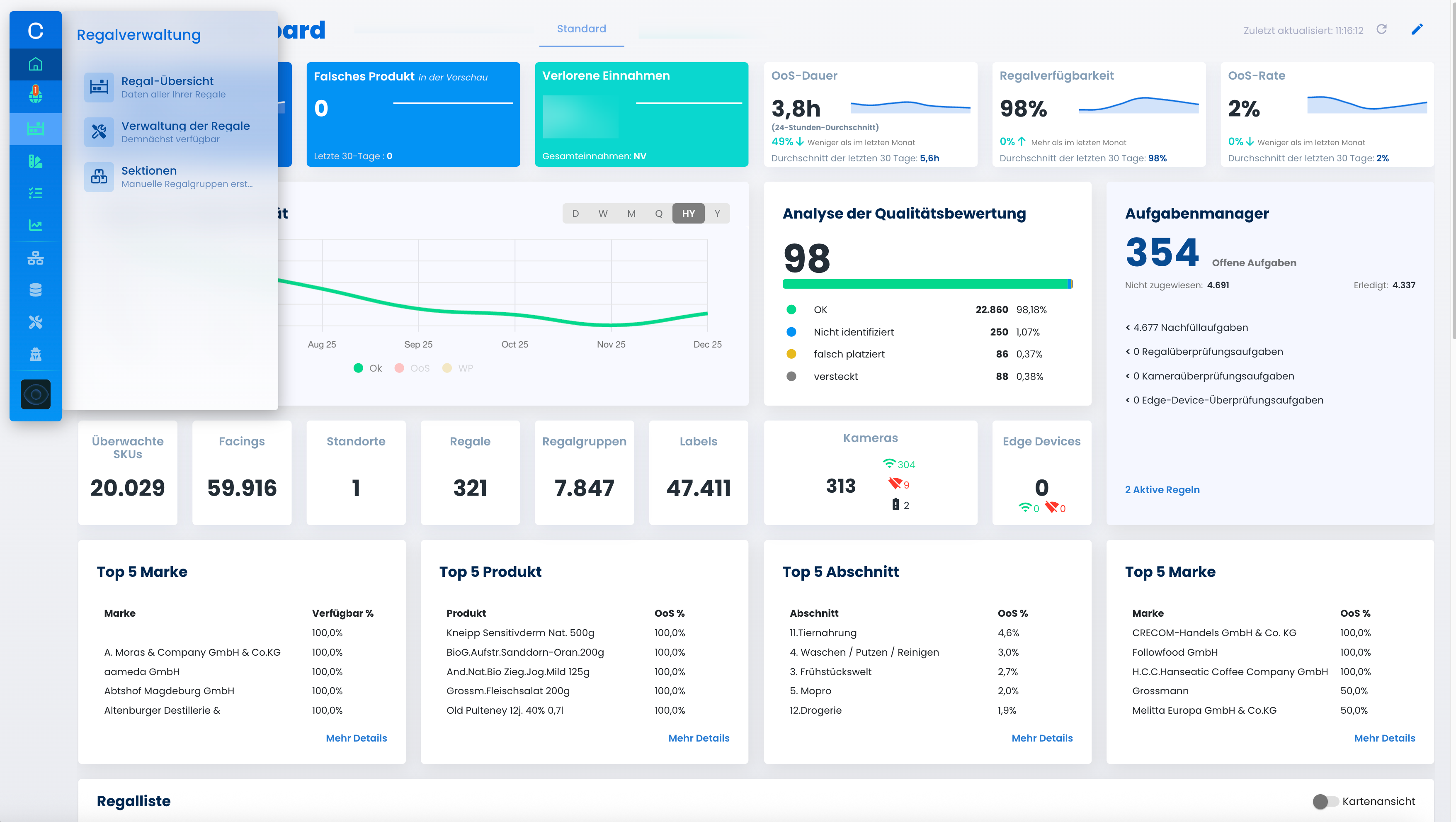Open the home dashboard sidebar icon
1456x822 pixels.
coord(35,64)
